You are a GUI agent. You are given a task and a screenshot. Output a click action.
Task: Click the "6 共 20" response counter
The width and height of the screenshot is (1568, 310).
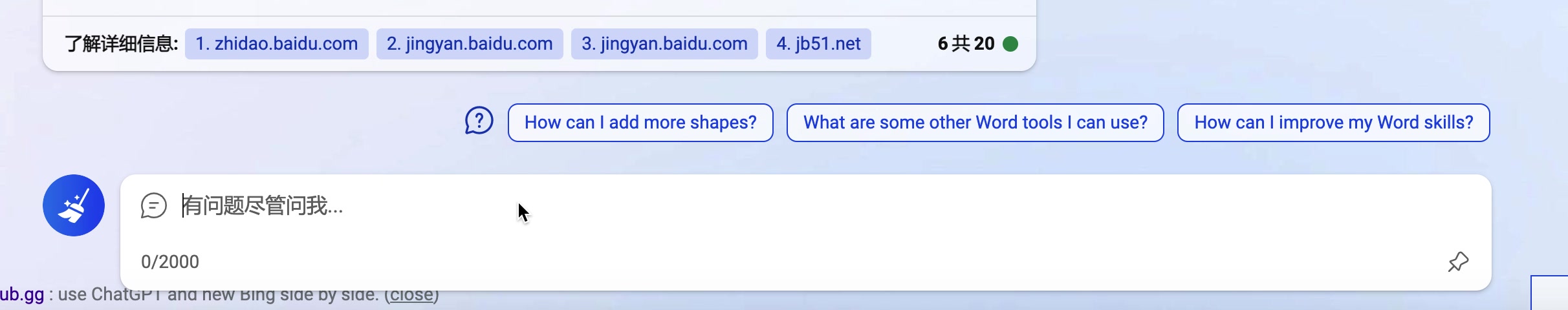(x=966, y=44)
